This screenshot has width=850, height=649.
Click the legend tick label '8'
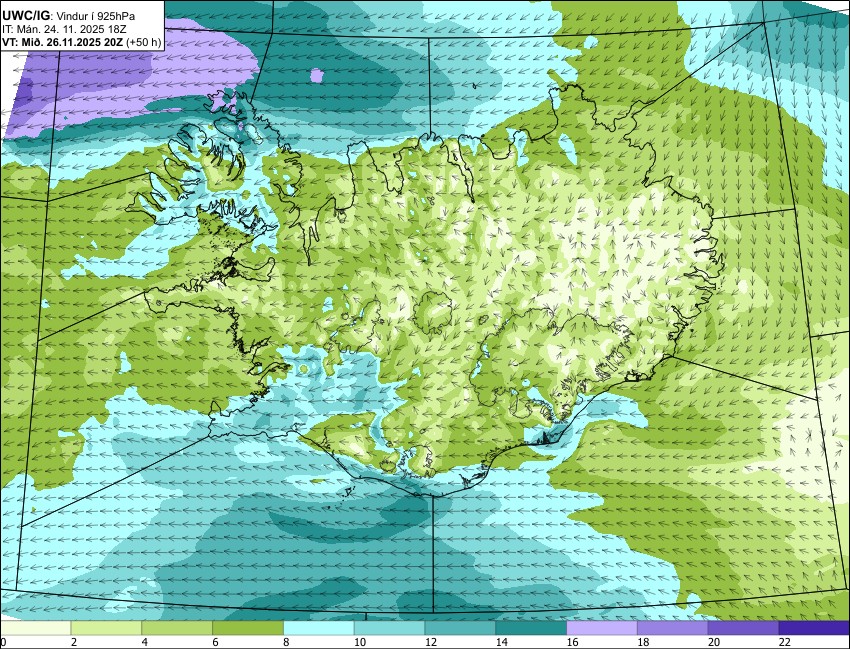(x=286, y=642)
